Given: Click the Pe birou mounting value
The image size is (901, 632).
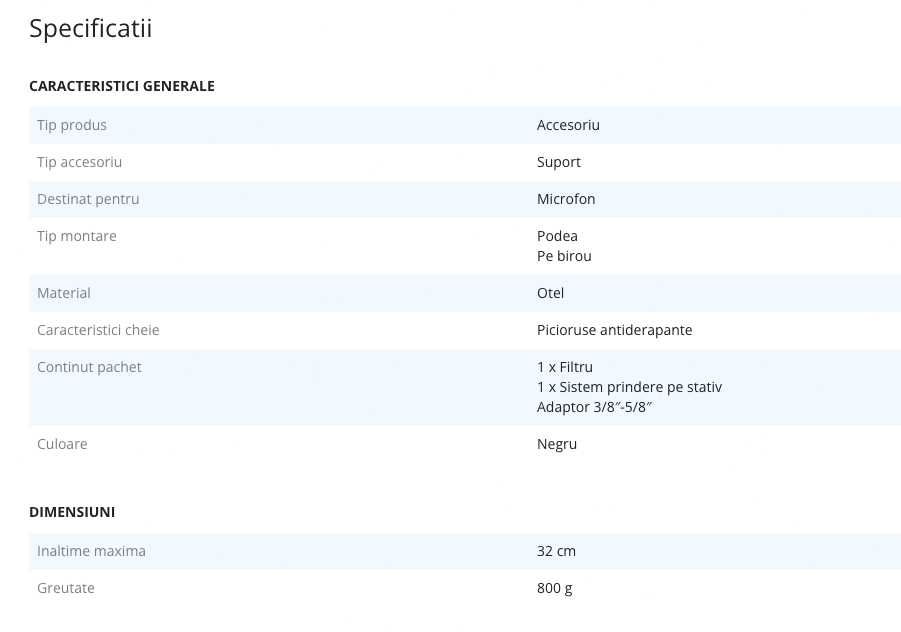Looking at the screenshot, I should (x=564, y=256).
